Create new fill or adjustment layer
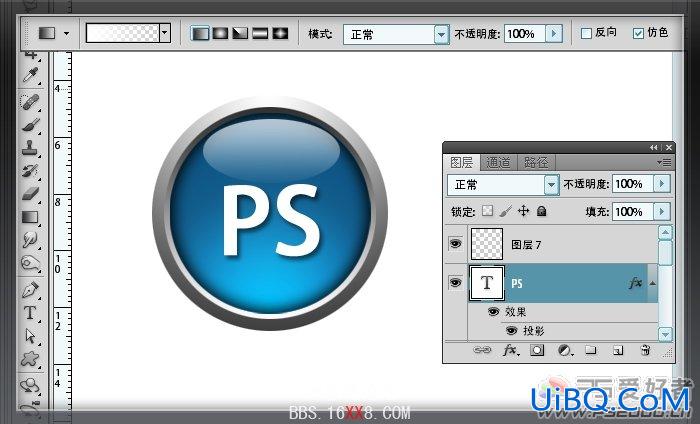The height and width of the screenshot is (424, 700). [x=565, y=350]
